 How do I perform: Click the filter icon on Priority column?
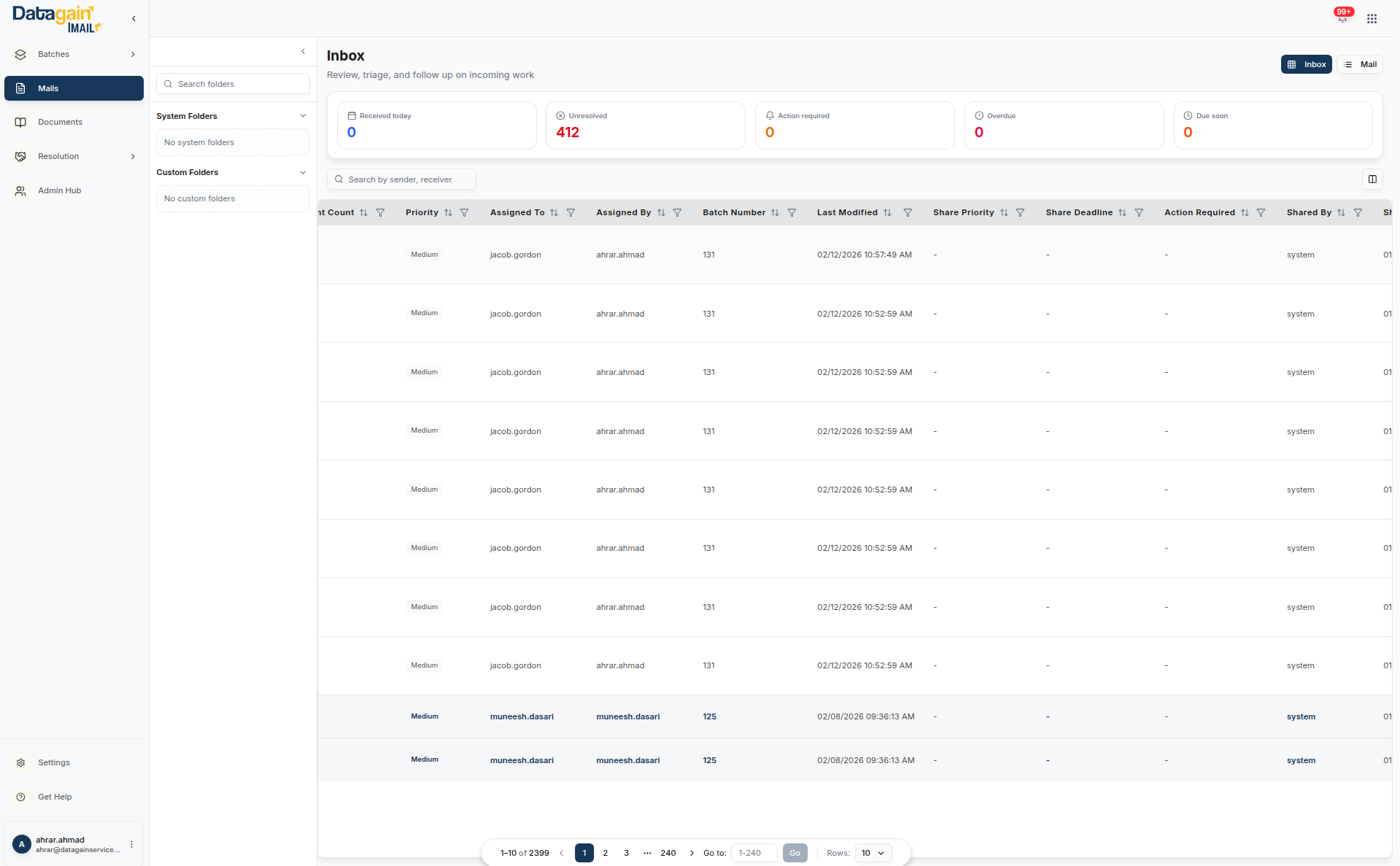465,212
